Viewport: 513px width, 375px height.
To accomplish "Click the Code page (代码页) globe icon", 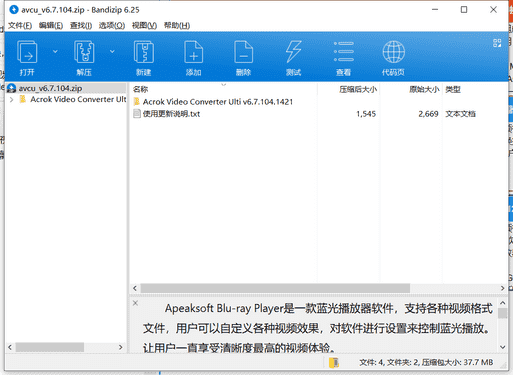I will [x=394, y=52].
